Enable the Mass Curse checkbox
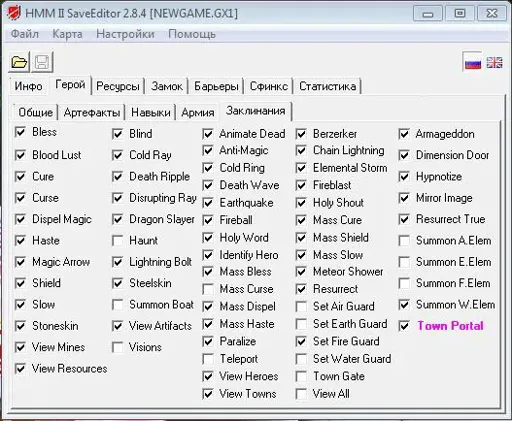This screenshot has height=421, width=512. tap(208, 289)
